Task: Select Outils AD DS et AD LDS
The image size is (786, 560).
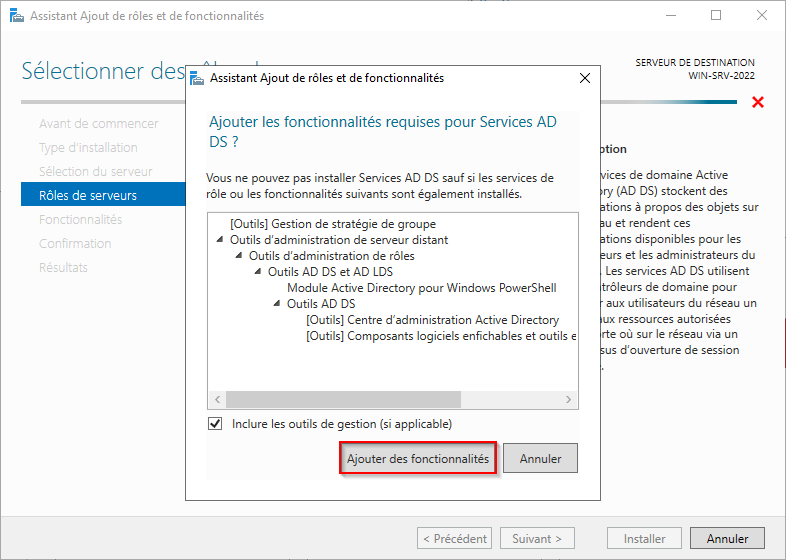Action: pyautogui.click(x=330, y=272)
